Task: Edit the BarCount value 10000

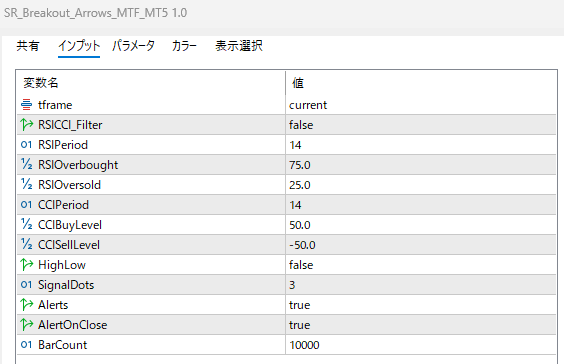Action: [x=420, y=345]
